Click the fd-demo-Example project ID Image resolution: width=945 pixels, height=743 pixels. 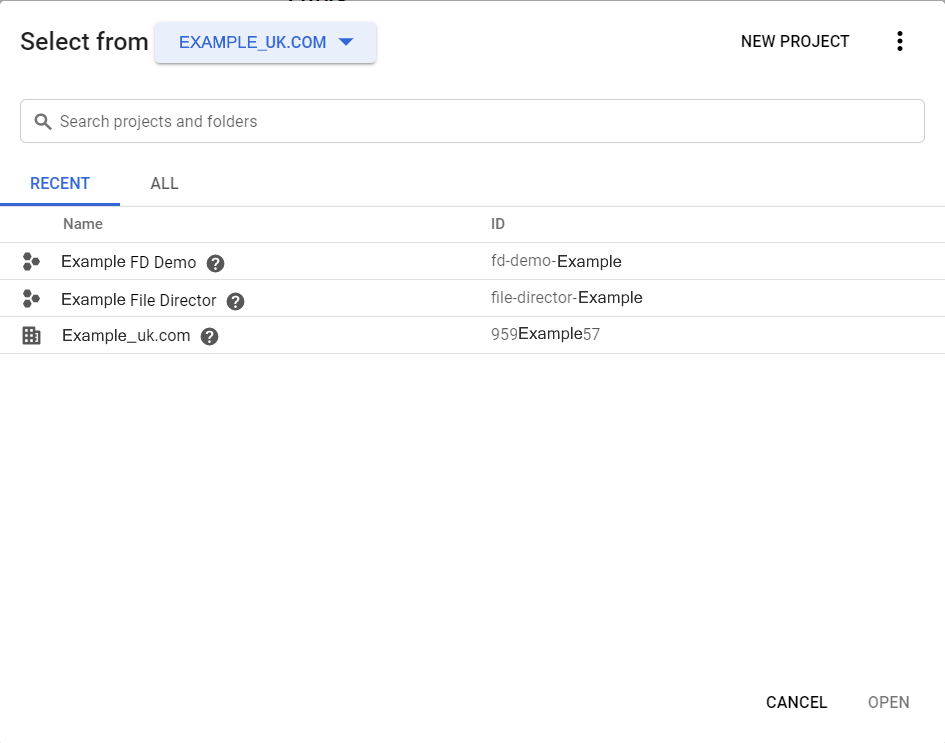coord(556,262)
